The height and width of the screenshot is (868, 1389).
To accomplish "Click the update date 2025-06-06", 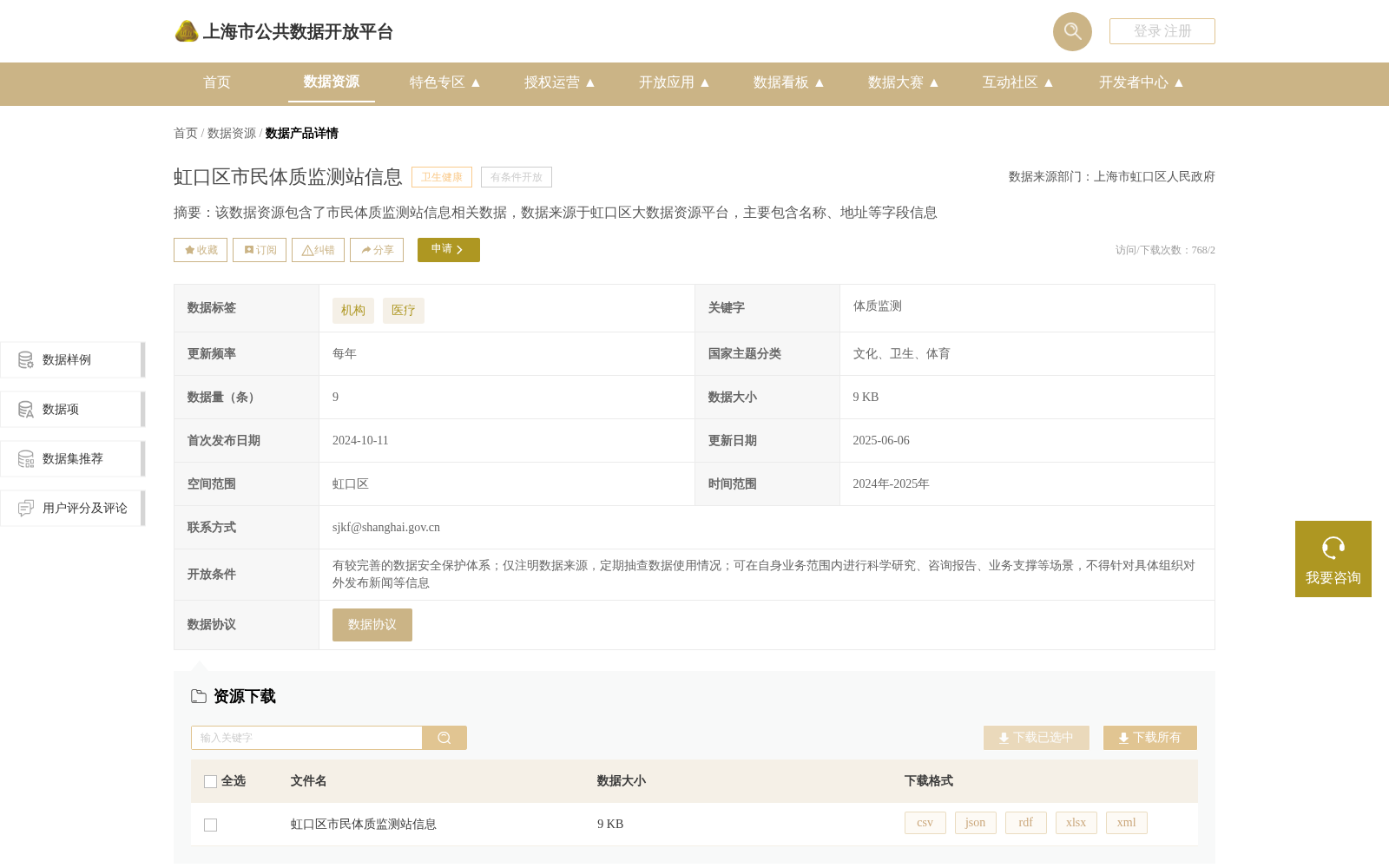I will pos(881,440).
